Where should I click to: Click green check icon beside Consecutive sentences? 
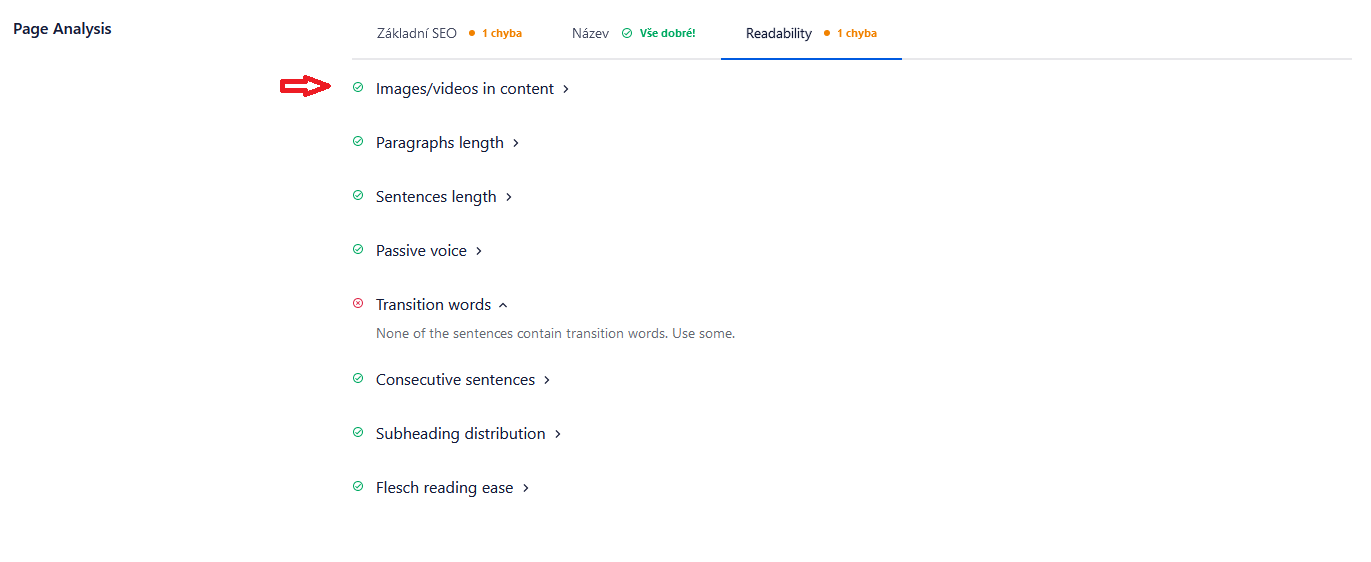tap(358, 379)
